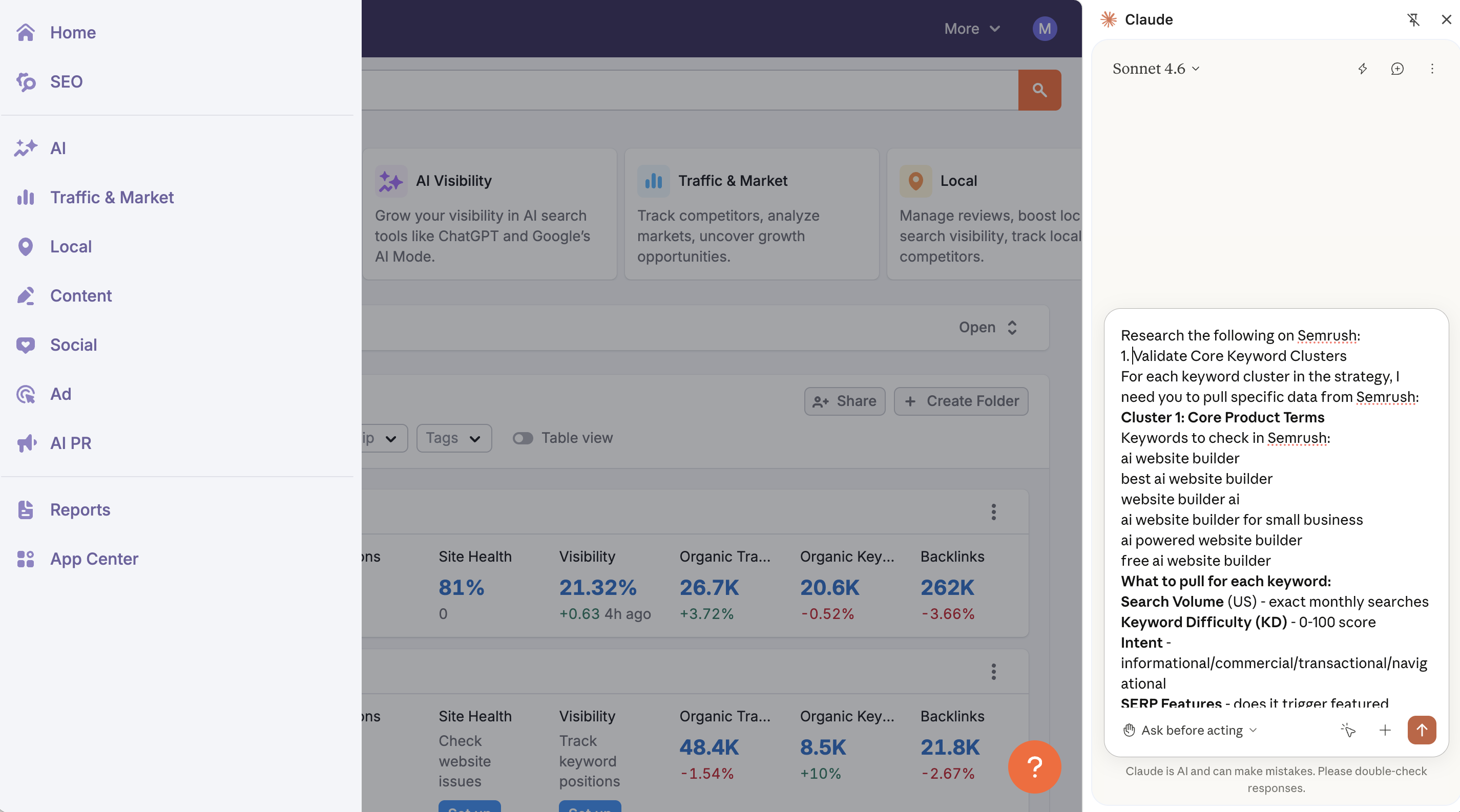Click the cursor pointer icon in prompt box
Image resolution: width=1460 pixels, height=812 pixels.
[1348, 730]
